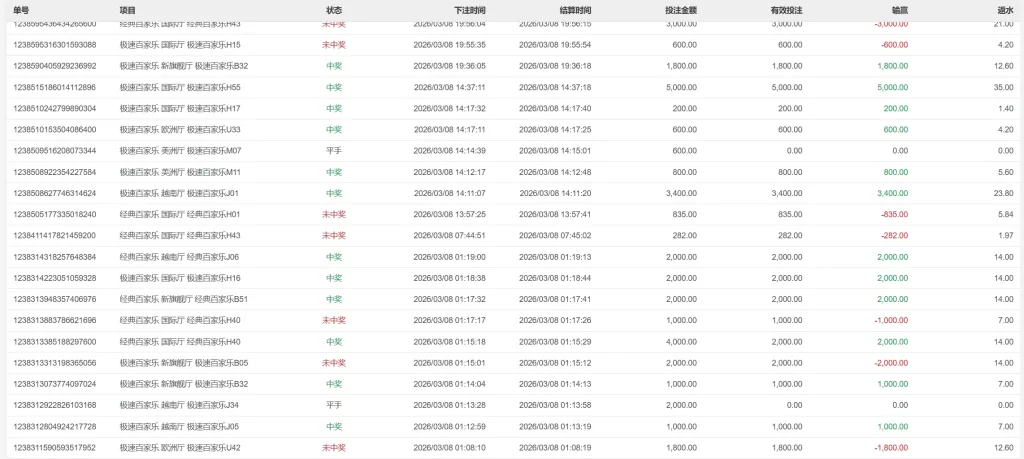Click the 极速百家乐B32 item at 19:36:05
Viewport: 1024px width, 459px height.
(x=183, y=66)
